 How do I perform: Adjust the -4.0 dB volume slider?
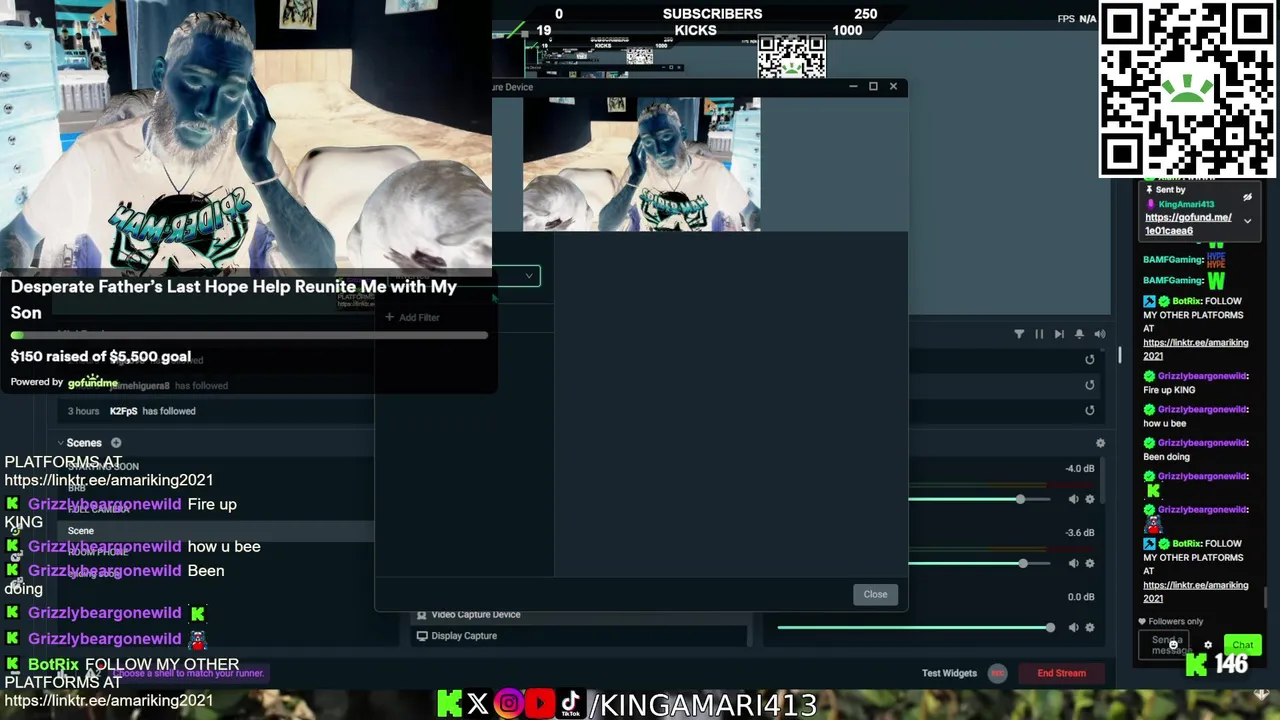point(980,499)
